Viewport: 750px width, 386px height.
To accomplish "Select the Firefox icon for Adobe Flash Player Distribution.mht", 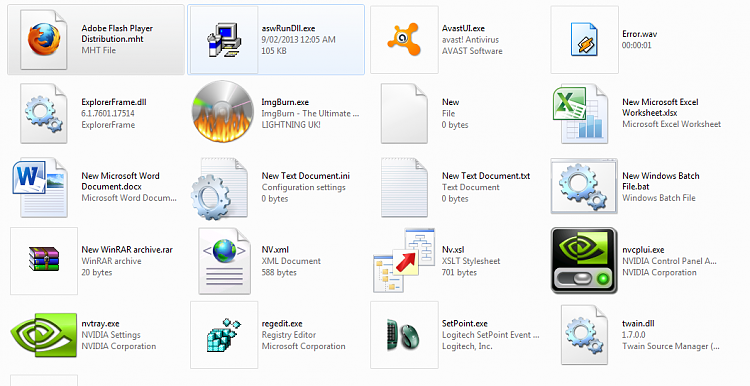I will 44,40.
